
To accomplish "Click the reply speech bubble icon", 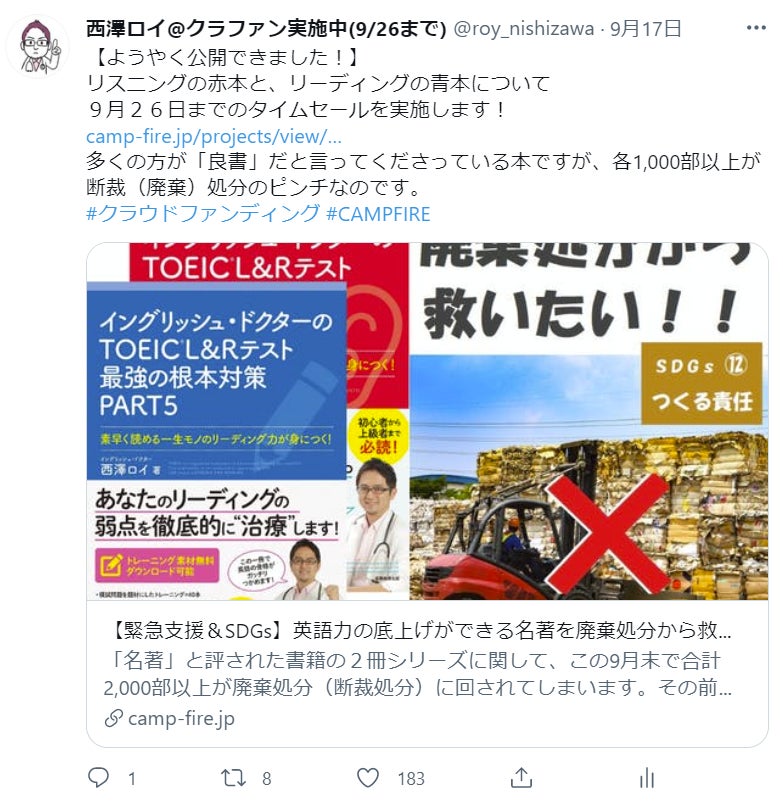I will 98,777.
